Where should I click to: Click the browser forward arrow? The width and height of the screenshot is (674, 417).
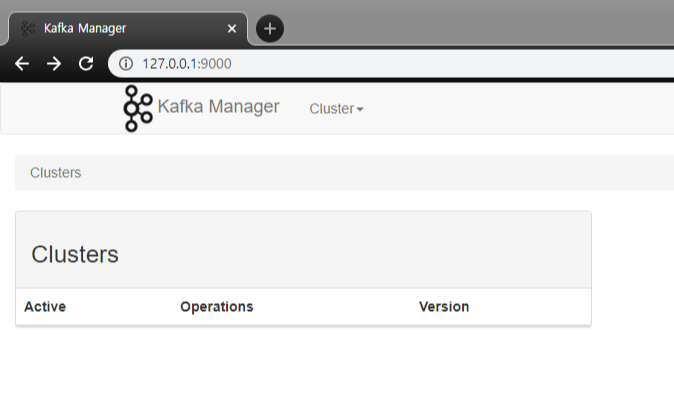pyautogui.click(x=54, y=64)
